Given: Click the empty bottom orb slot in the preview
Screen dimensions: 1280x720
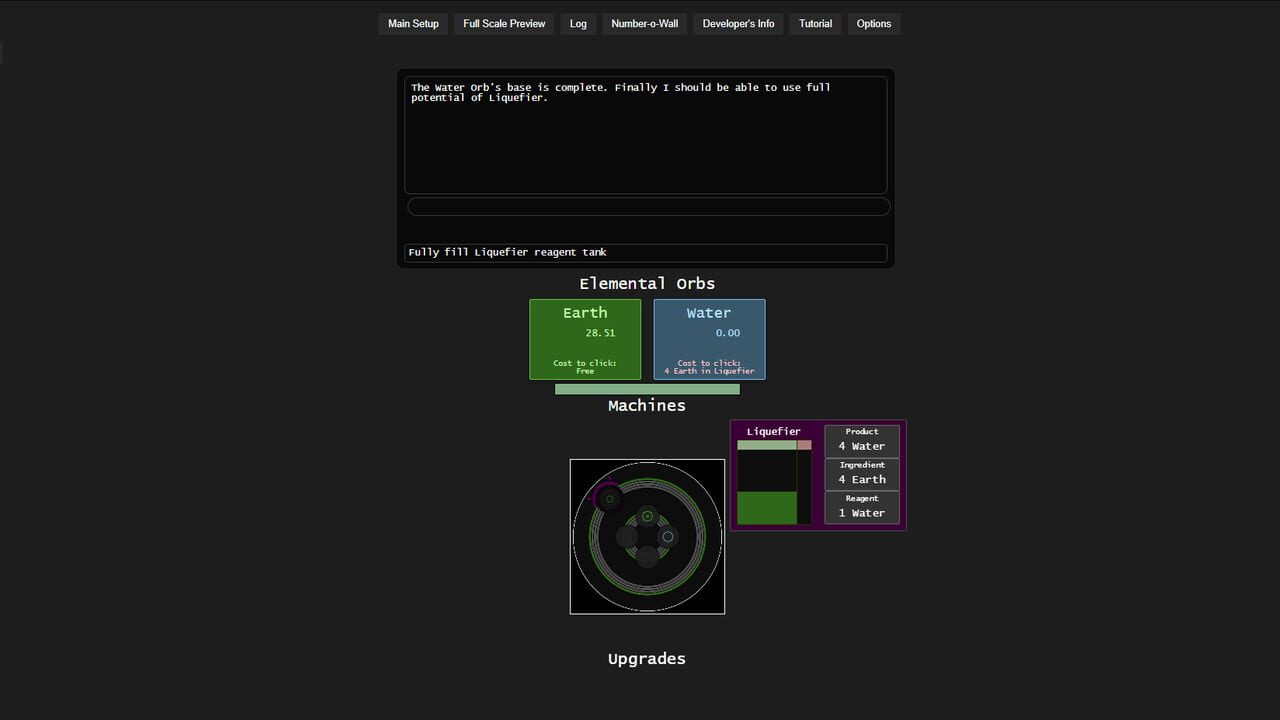Looking at the screenshot, I should tap(647, 557).
